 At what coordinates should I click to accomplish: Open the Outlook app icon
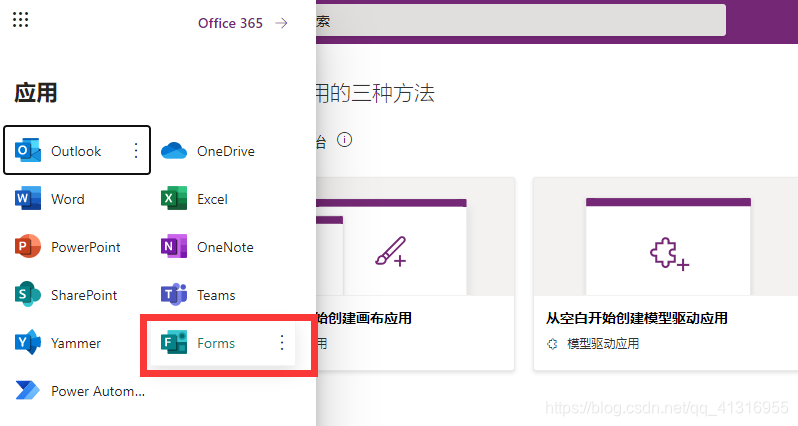pyautogui.click(x=27, y=151)
